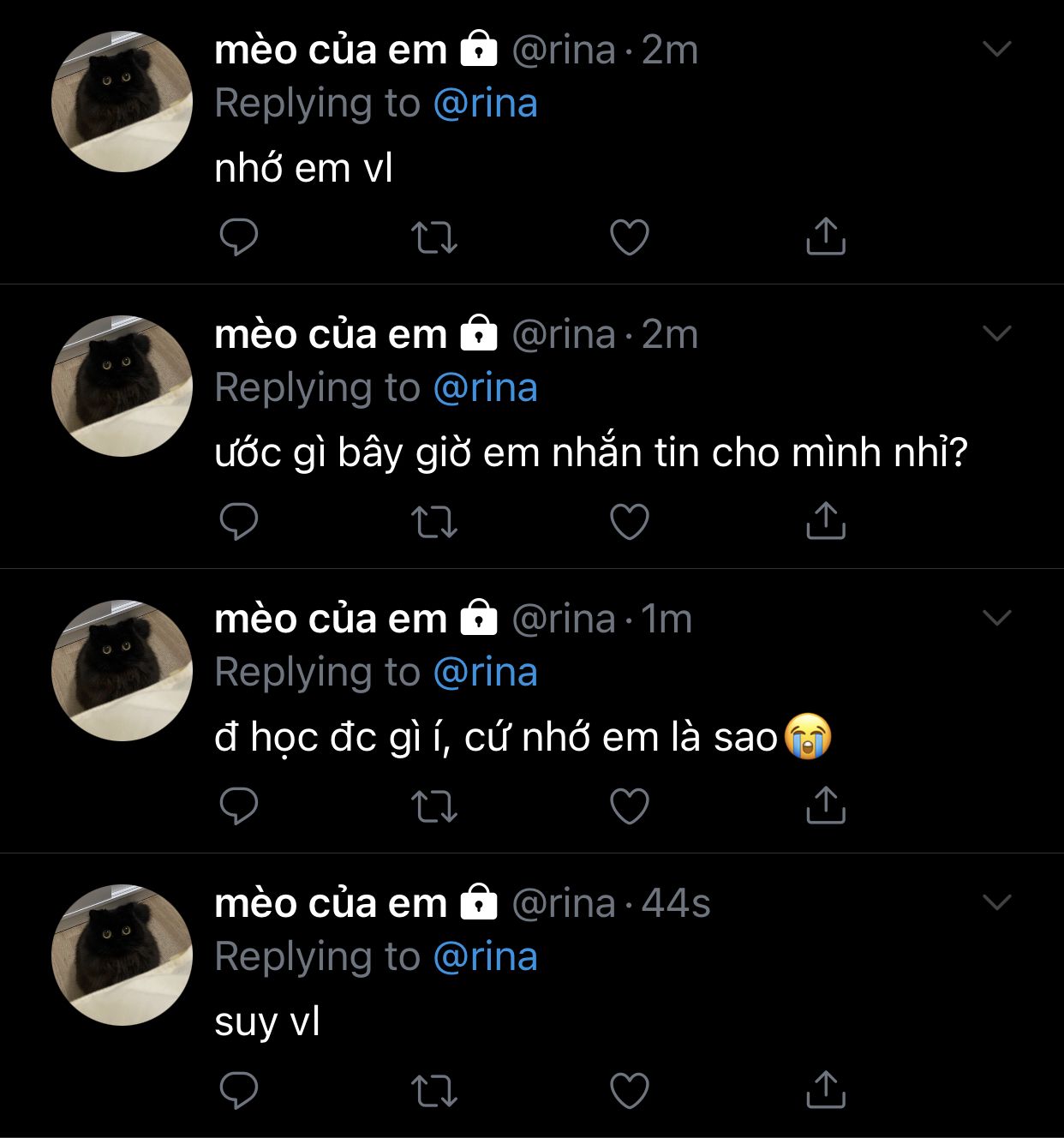Like the "ước gì bây giờ" tweet
The width and height of the screenshot is (1064, 1138).
(x=629, y=522)
